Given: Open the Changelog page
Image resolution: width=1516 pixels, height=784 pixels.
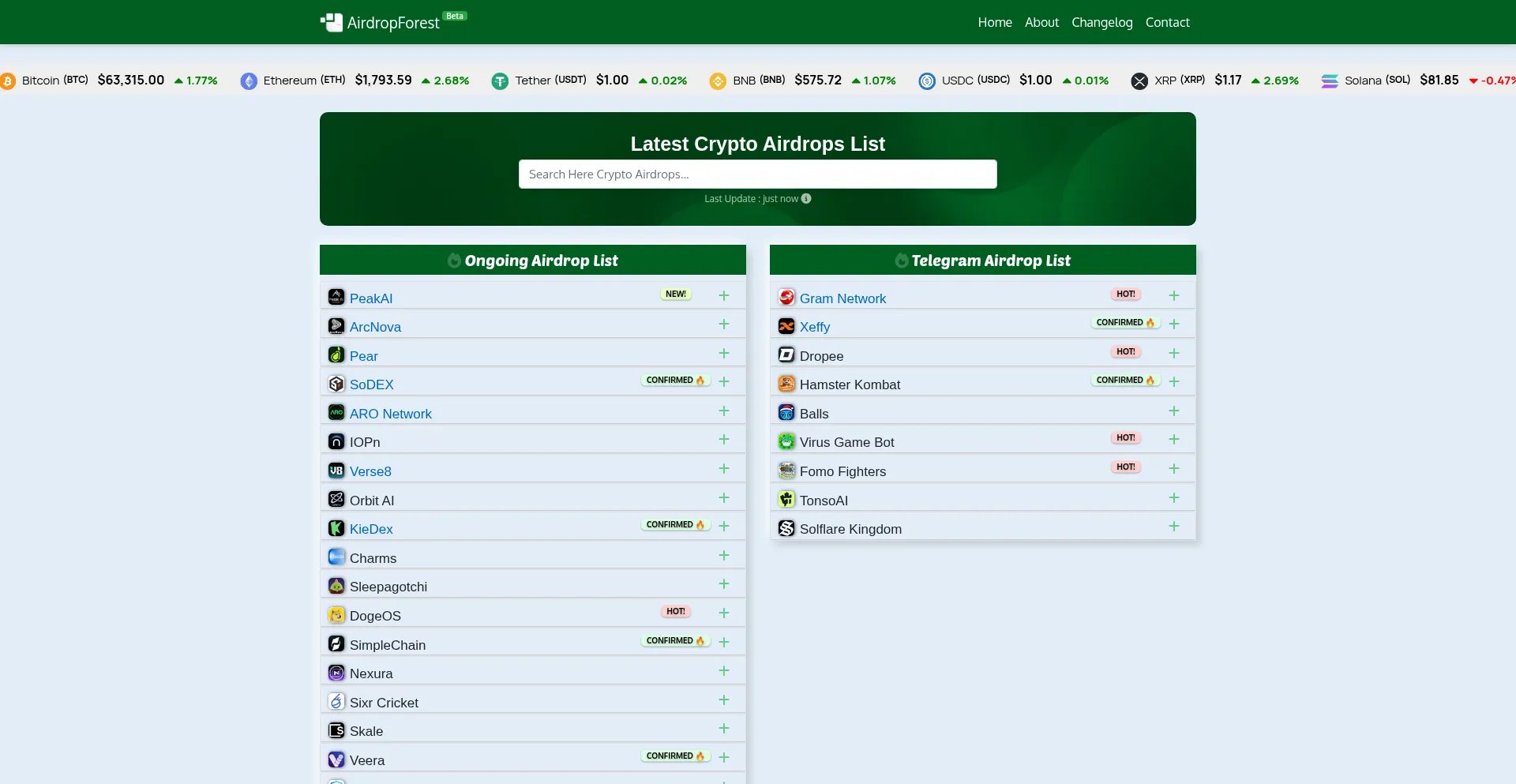Looking at the screenshot, I should pos(1101,22).
